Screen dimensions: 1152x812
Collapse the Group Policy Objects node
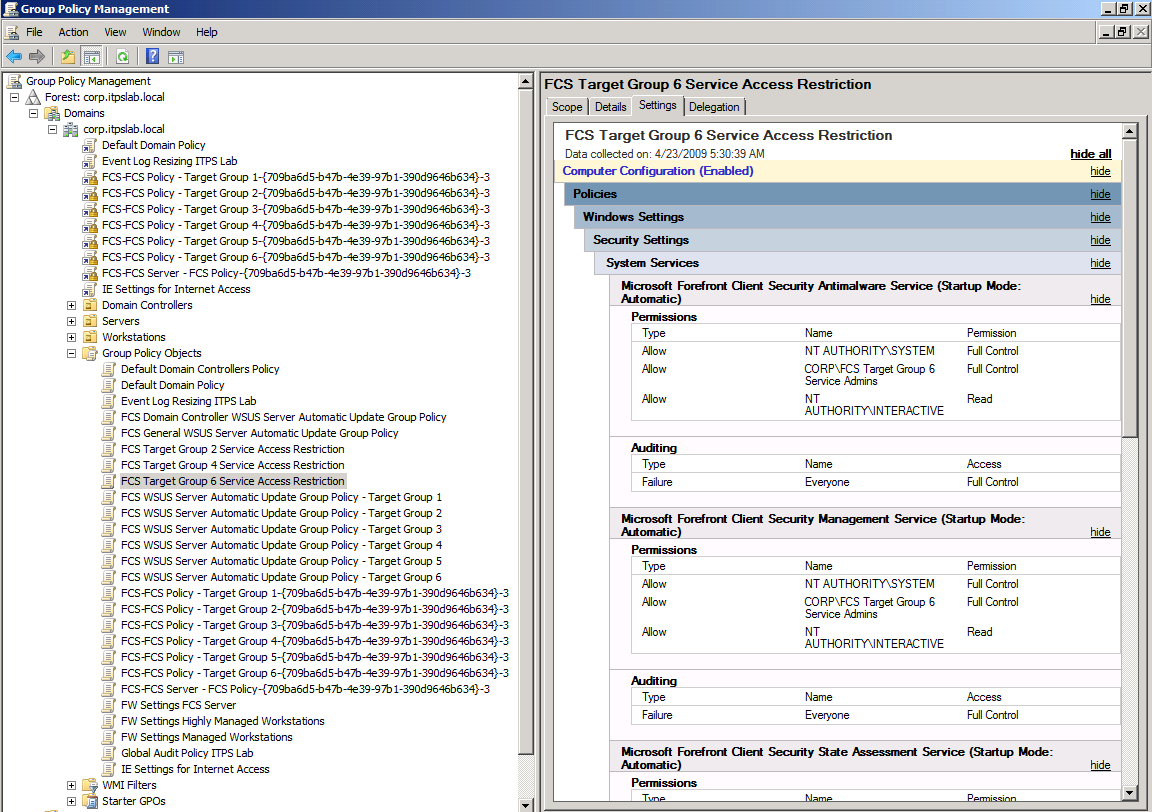click(x=72, y=353)
